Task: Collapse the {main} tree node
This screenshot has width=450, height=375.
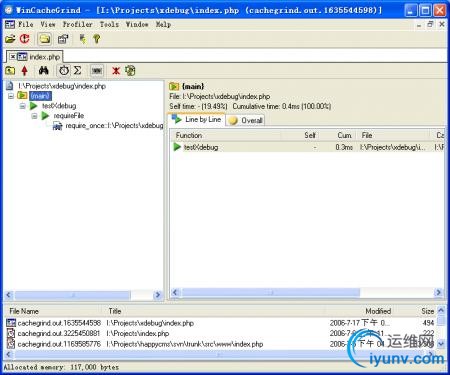Action: [11, 96]
